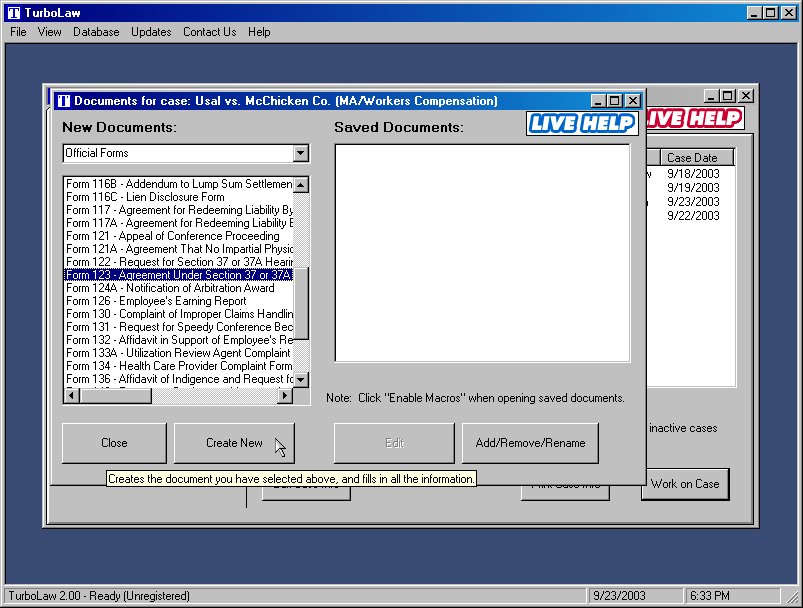The height and width of the screenshot is (608, 803).
Task: Open the Official Forms dropdown
Action: coord(301,153)
